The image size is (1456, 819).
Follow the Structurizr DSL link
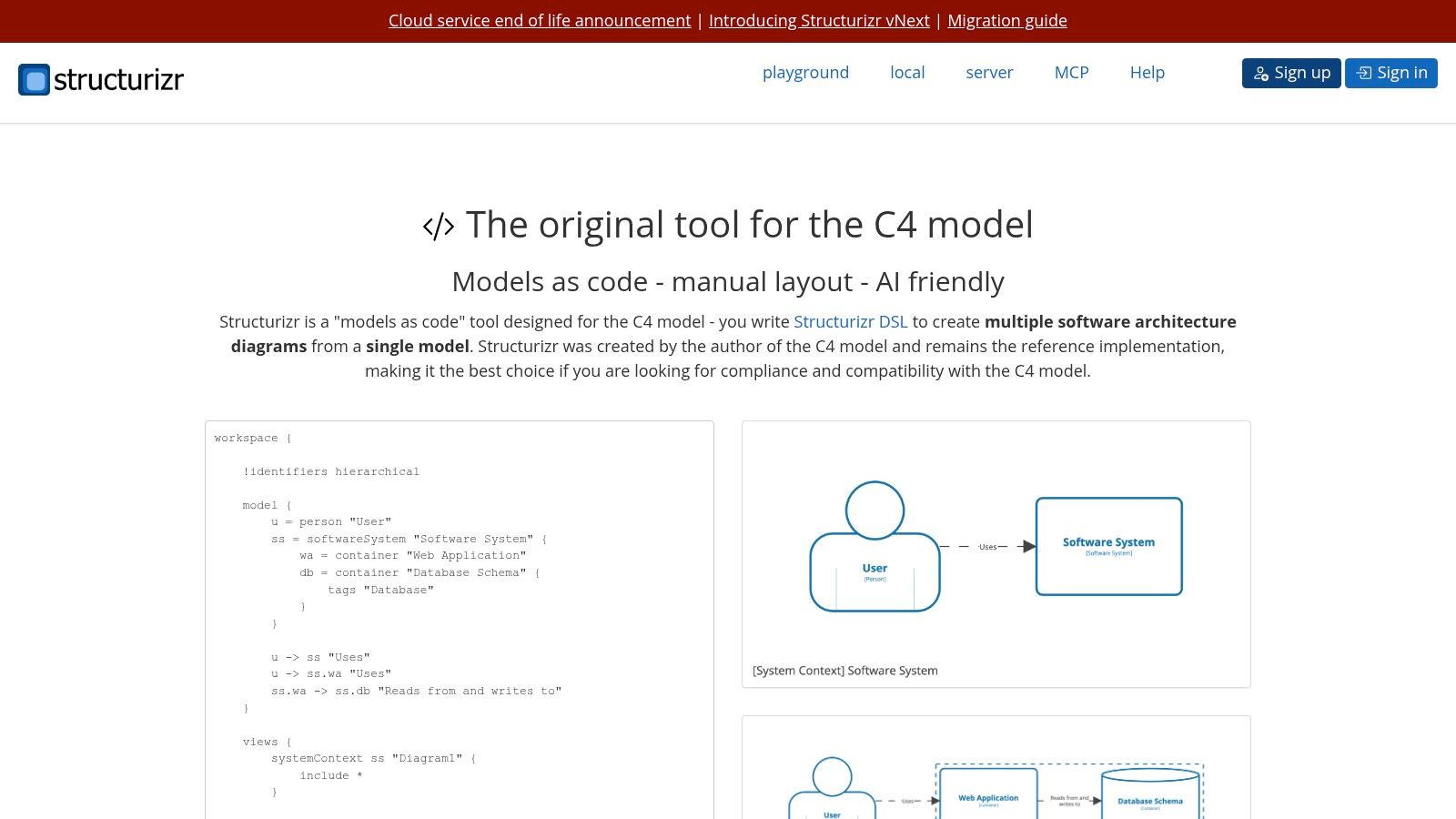[x=850, y=321]
